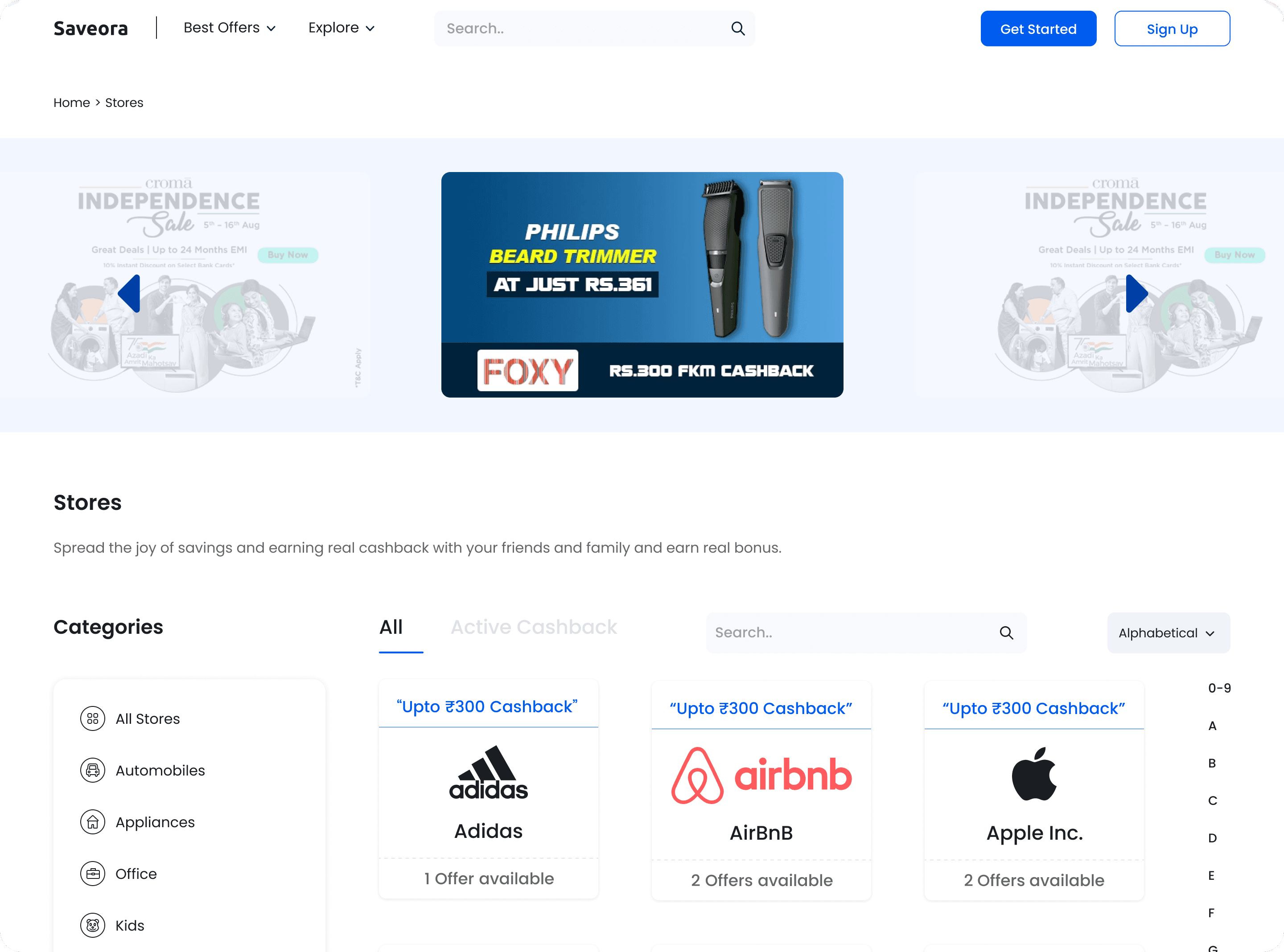
Task: Advance carousel with right arrow
Action: tap(1136, 294)
